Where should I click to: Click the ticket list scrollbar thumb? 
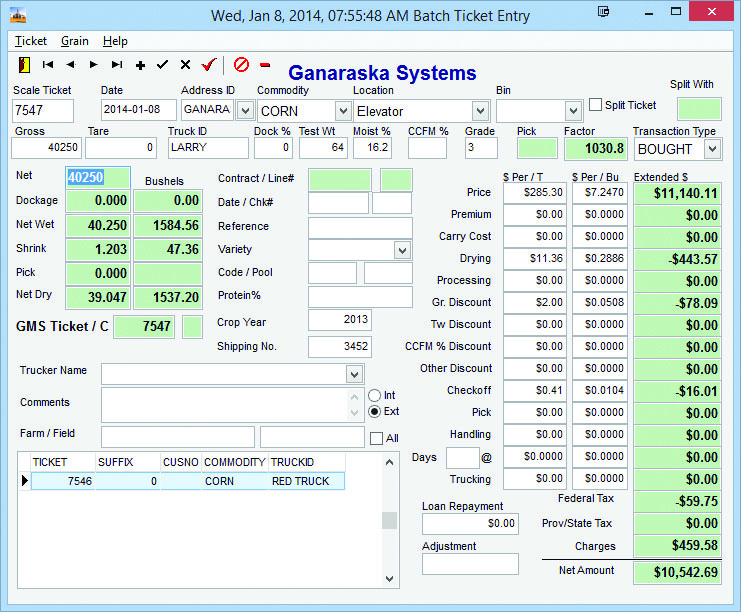tap(389, 520)
